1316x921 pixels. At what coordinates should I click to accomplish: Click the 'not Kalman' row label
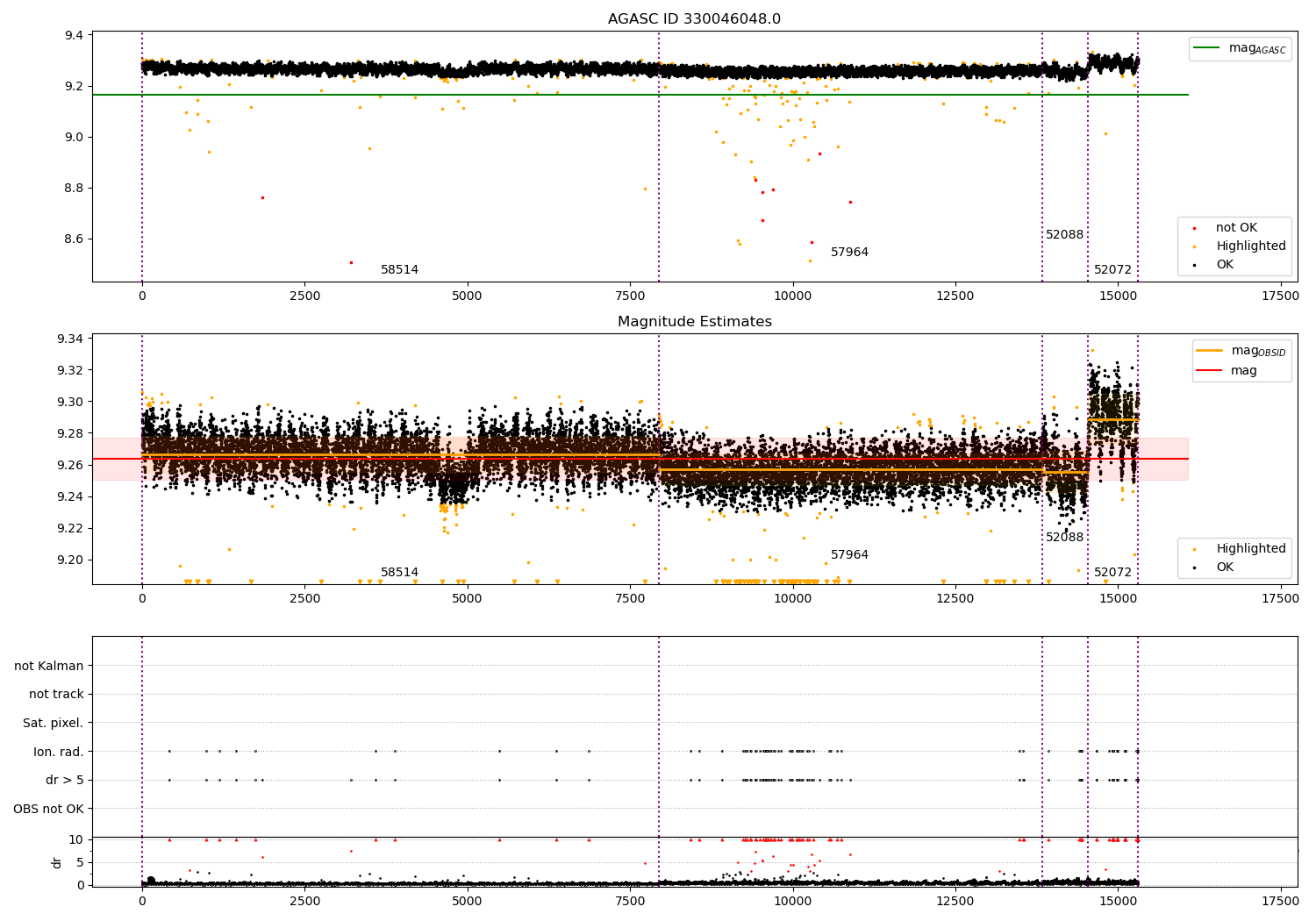pyautogui.click(x=49, y=666)
